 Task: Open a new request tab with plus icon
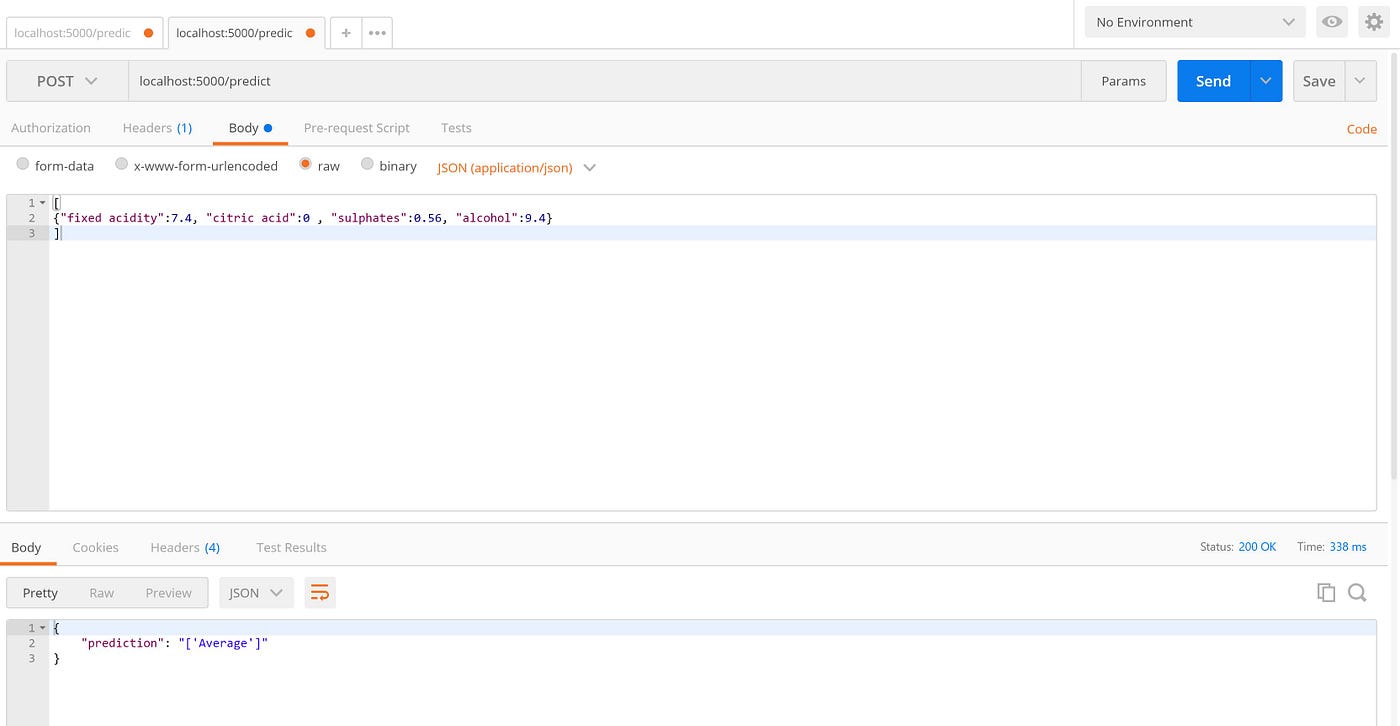pos(345,32)
